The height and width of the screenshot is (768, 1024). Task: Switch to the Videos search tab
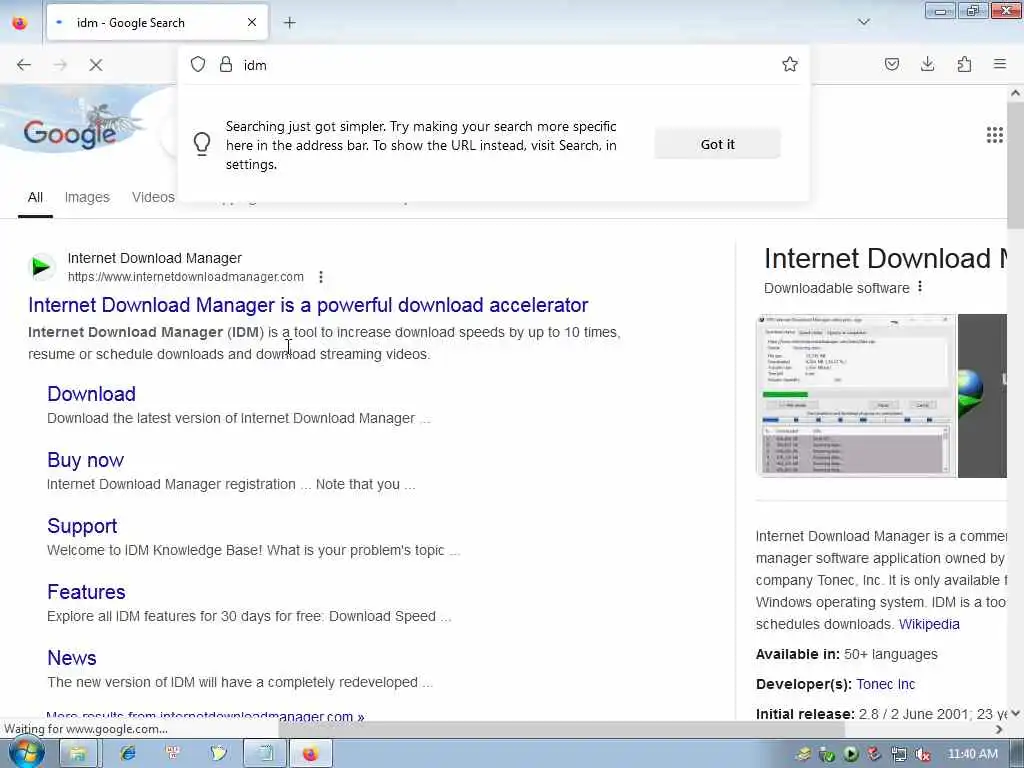[x=153, y=197]
